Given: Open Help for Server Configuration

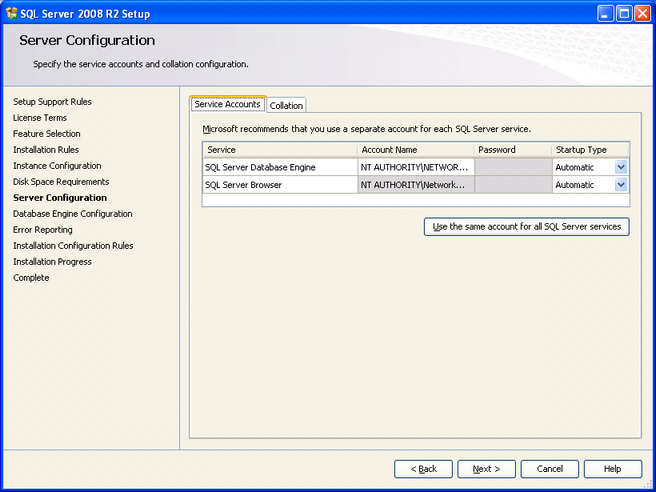Looking at the screenshot, I should click(612, 469).
